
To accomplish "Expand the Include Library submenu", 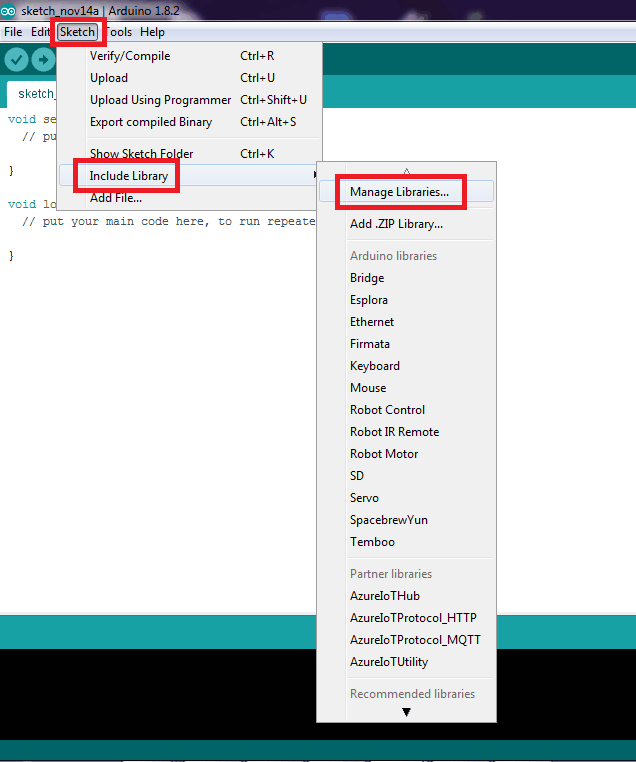I will tap(189, 175).
